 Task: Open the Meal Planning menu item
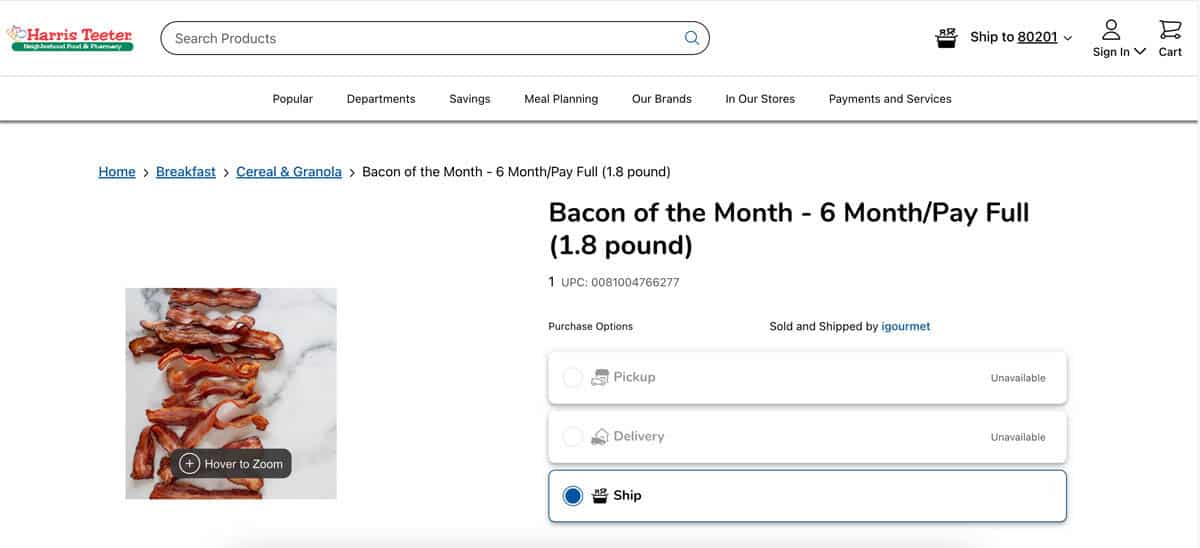pyautogui.click(x=561, y=99)
